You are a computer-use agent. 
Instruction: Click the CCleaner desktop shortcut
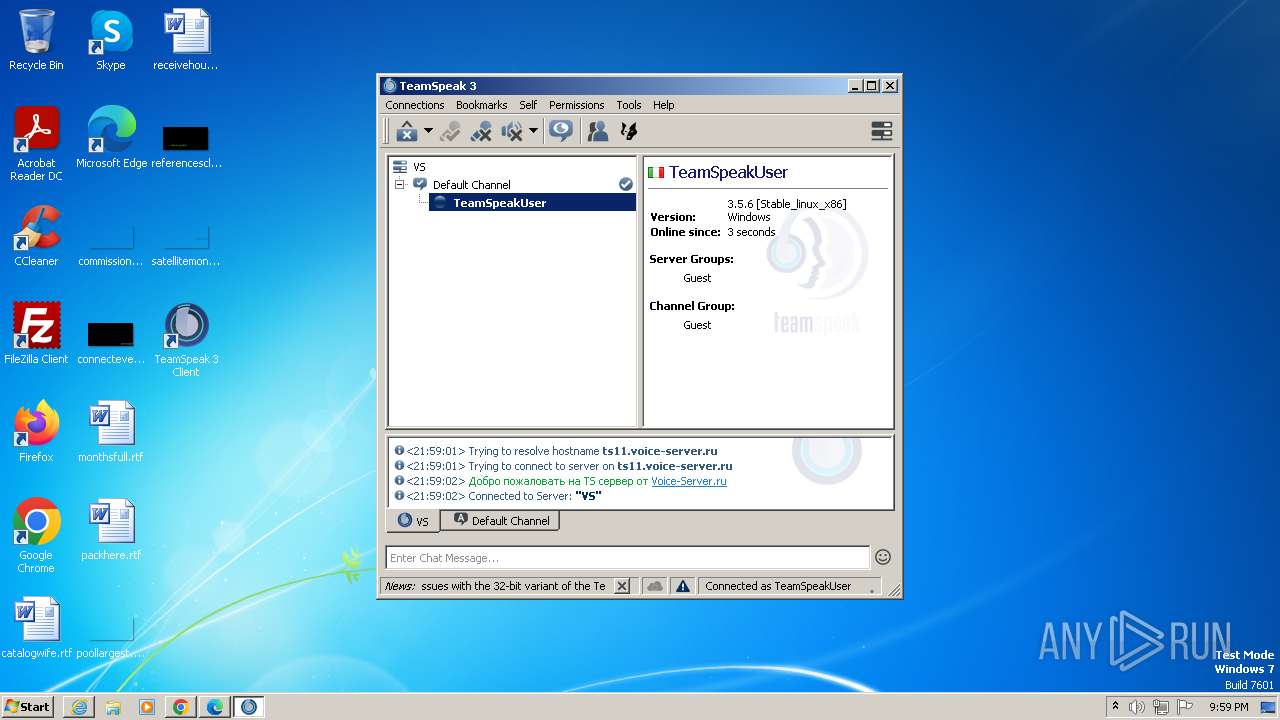(x=36, y=236)
